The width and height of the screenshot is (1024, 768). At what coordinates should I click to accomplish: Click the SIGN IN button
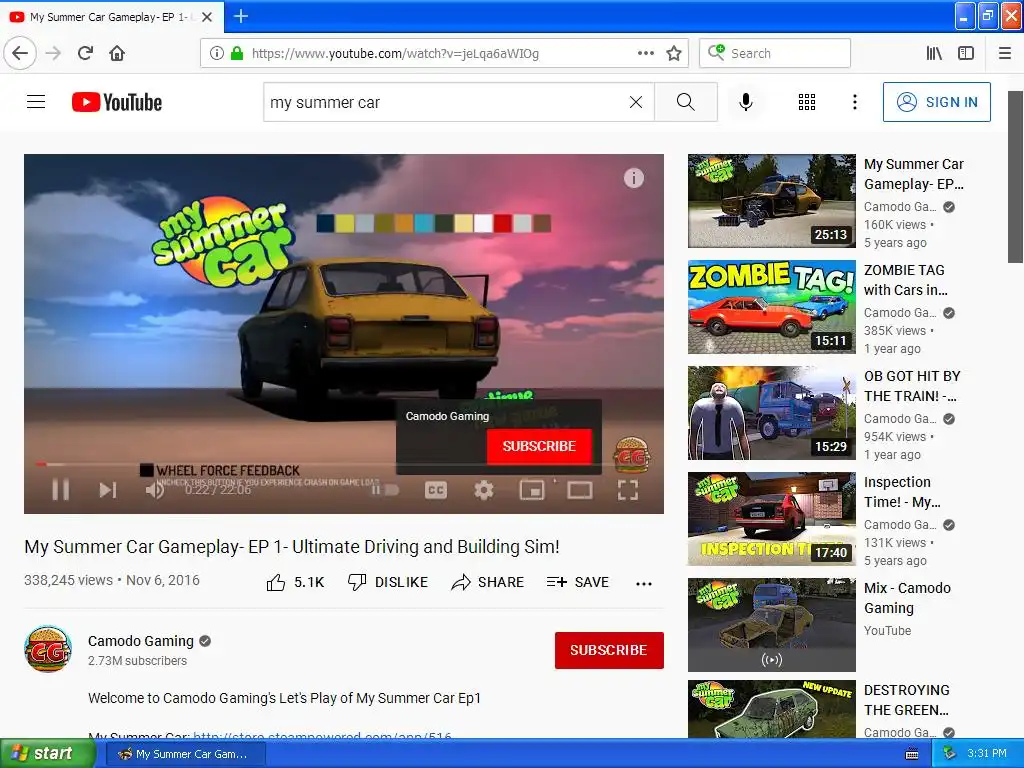pyautogui.click(x=936, y=102)
